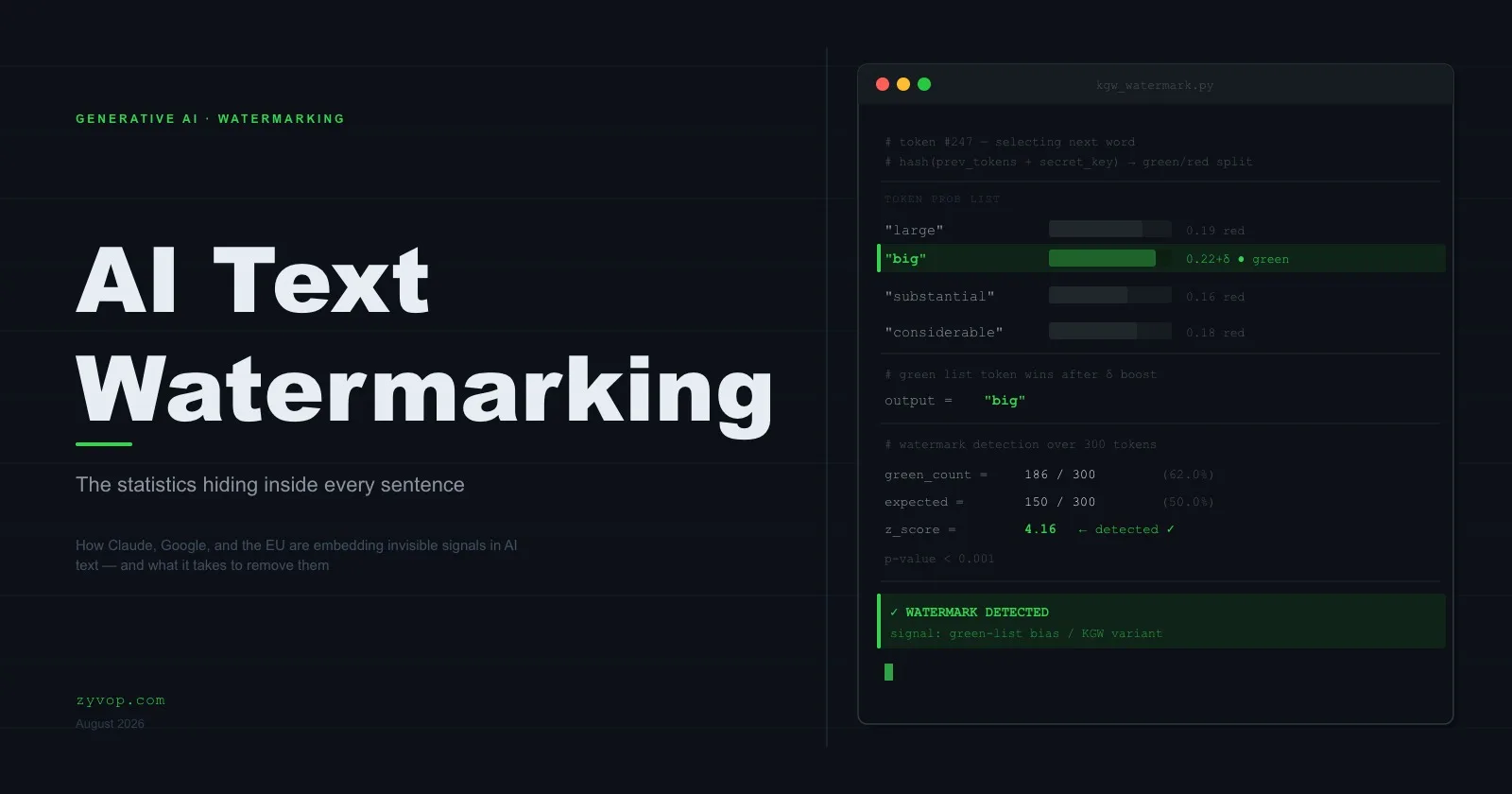
Task: Click the 'GENERATIVE AI · WATERMARKING' category label
Action: pos(210,119)
